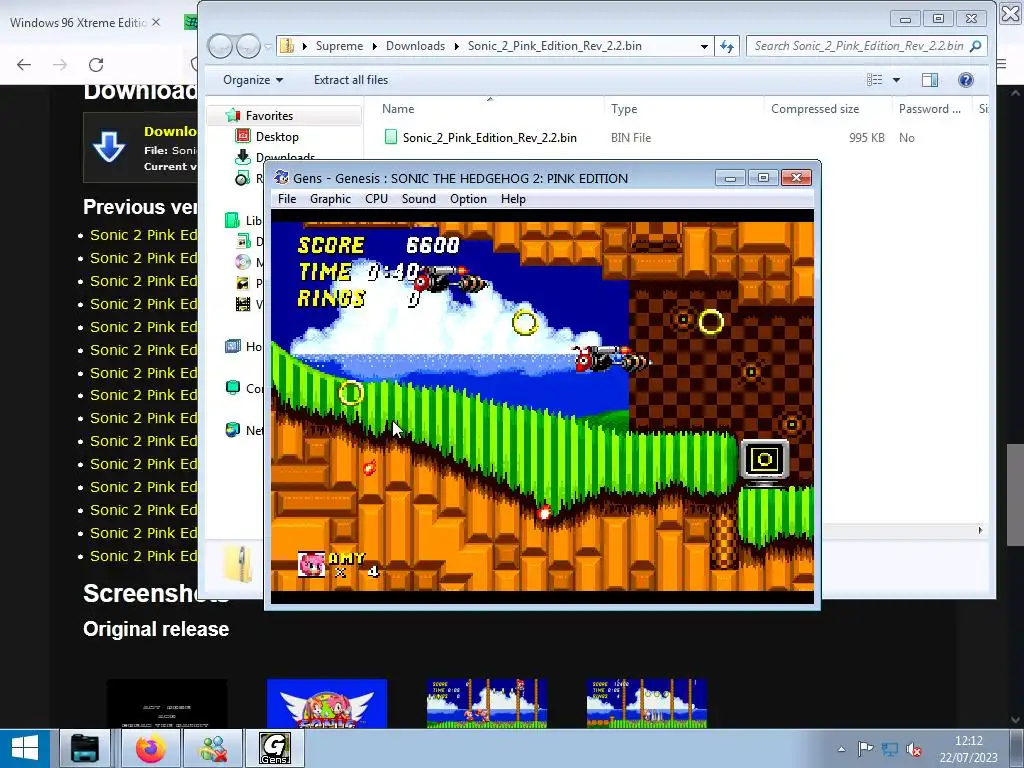Open the black first screenshot thumbnail
The image size is (1024, 768).
[x=167, y=703]
